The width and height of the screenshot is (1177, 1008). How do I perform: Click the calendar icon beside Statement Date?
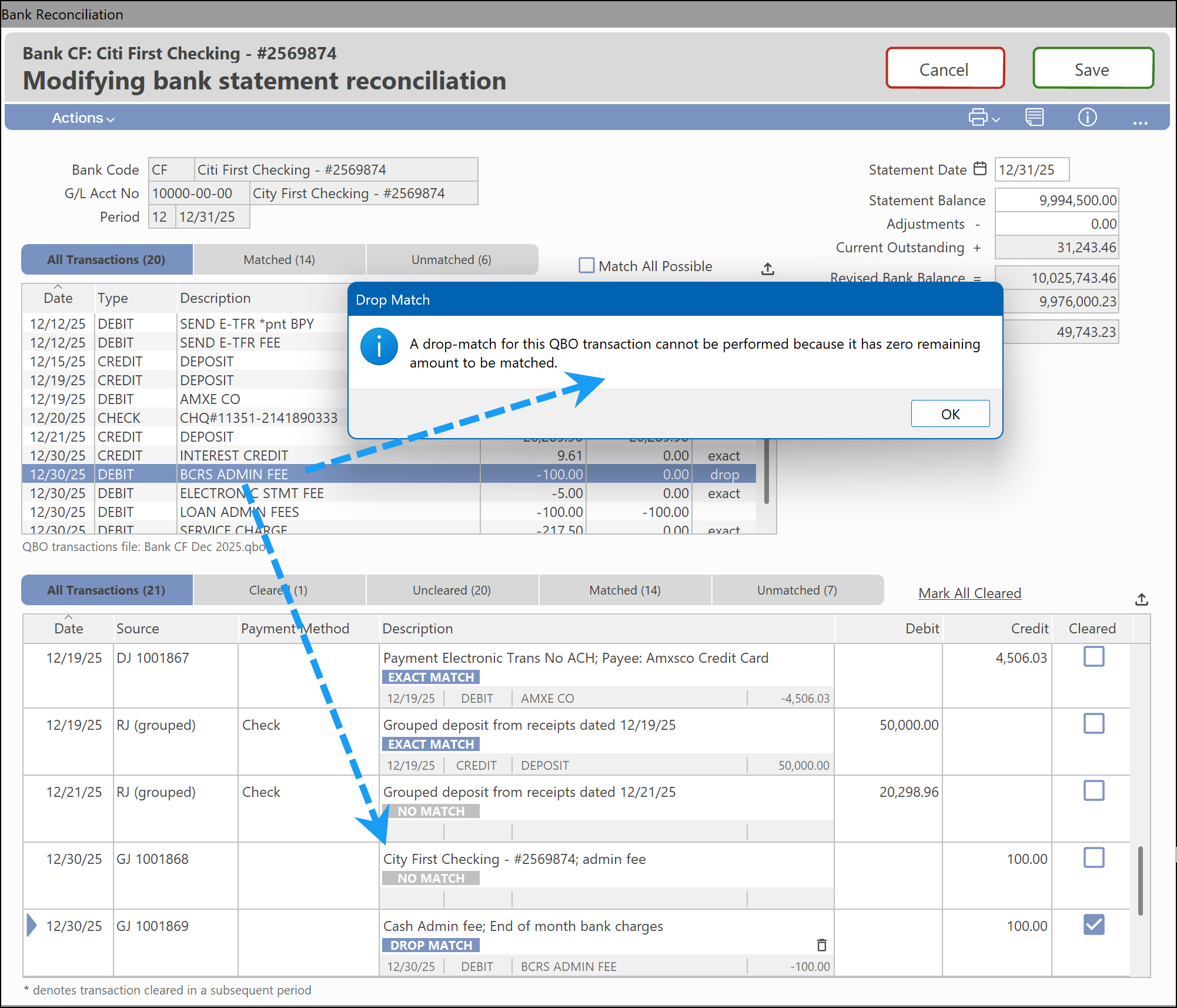tap(980, 169)
